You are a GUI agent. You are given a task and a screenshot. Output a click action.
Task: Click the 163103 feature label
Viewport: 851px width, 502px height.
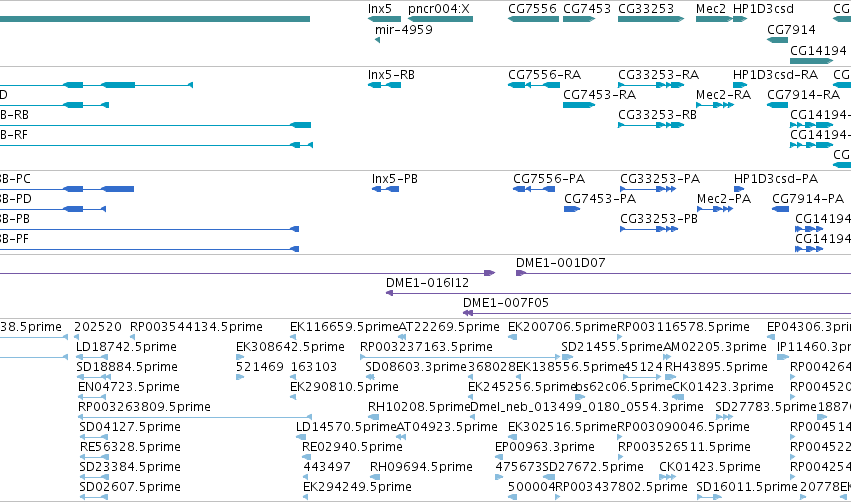[314, 367]
